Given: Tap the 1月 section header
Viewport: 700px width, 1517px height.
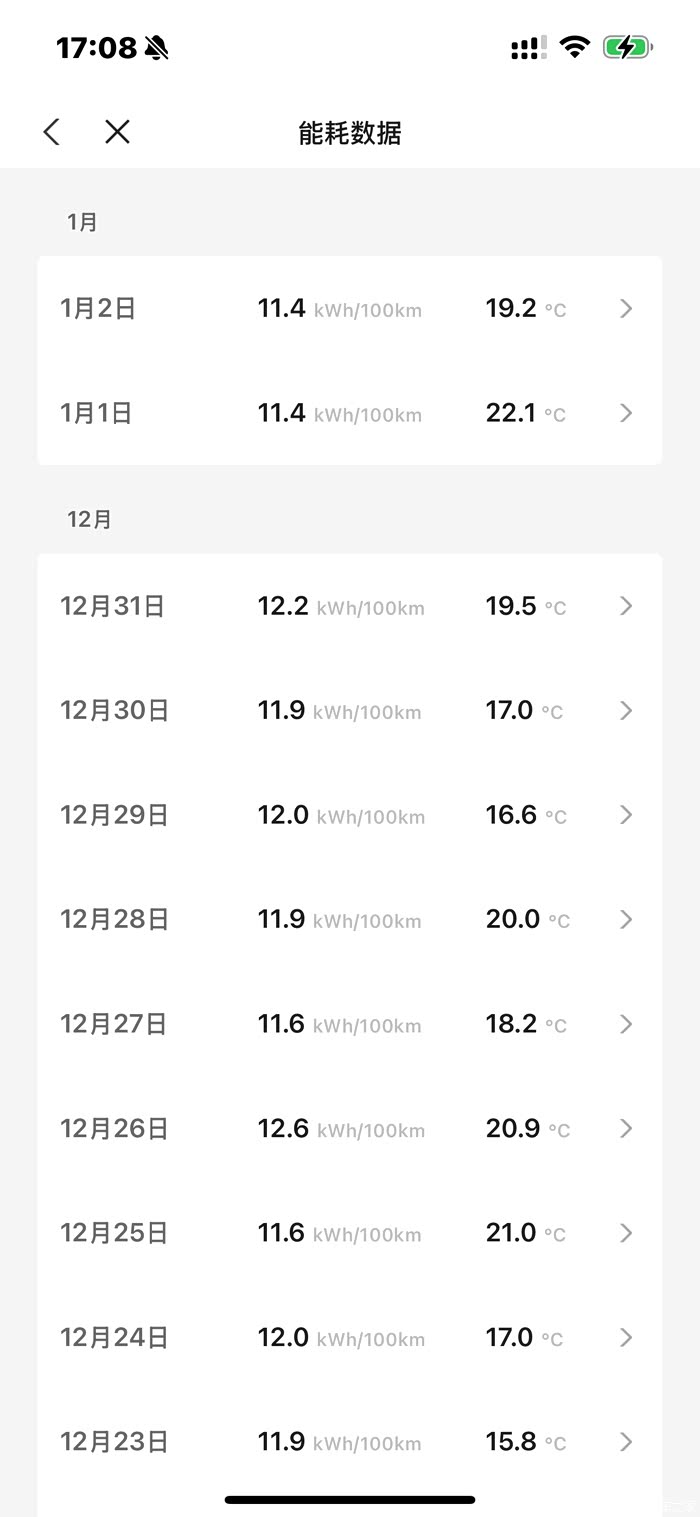Looking at the screenshot, I should click(82, 222).
